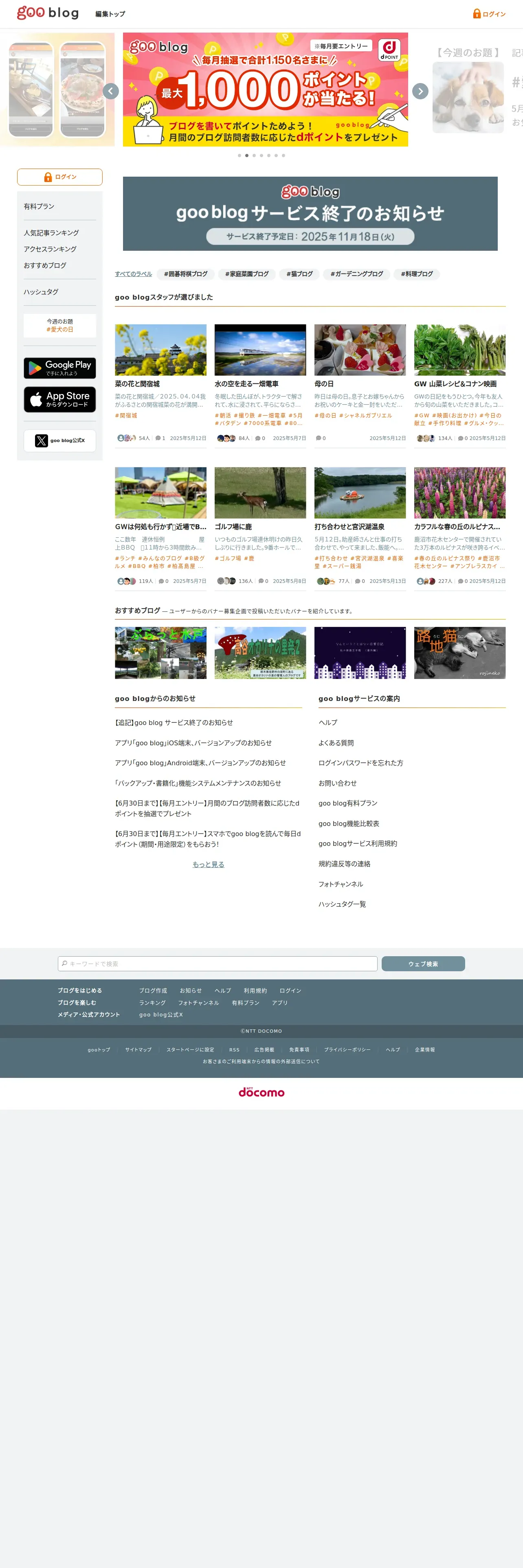The image size is (523, 1568).
Task: Click the 今週のお題 dog picture
Action: (468, 97)
